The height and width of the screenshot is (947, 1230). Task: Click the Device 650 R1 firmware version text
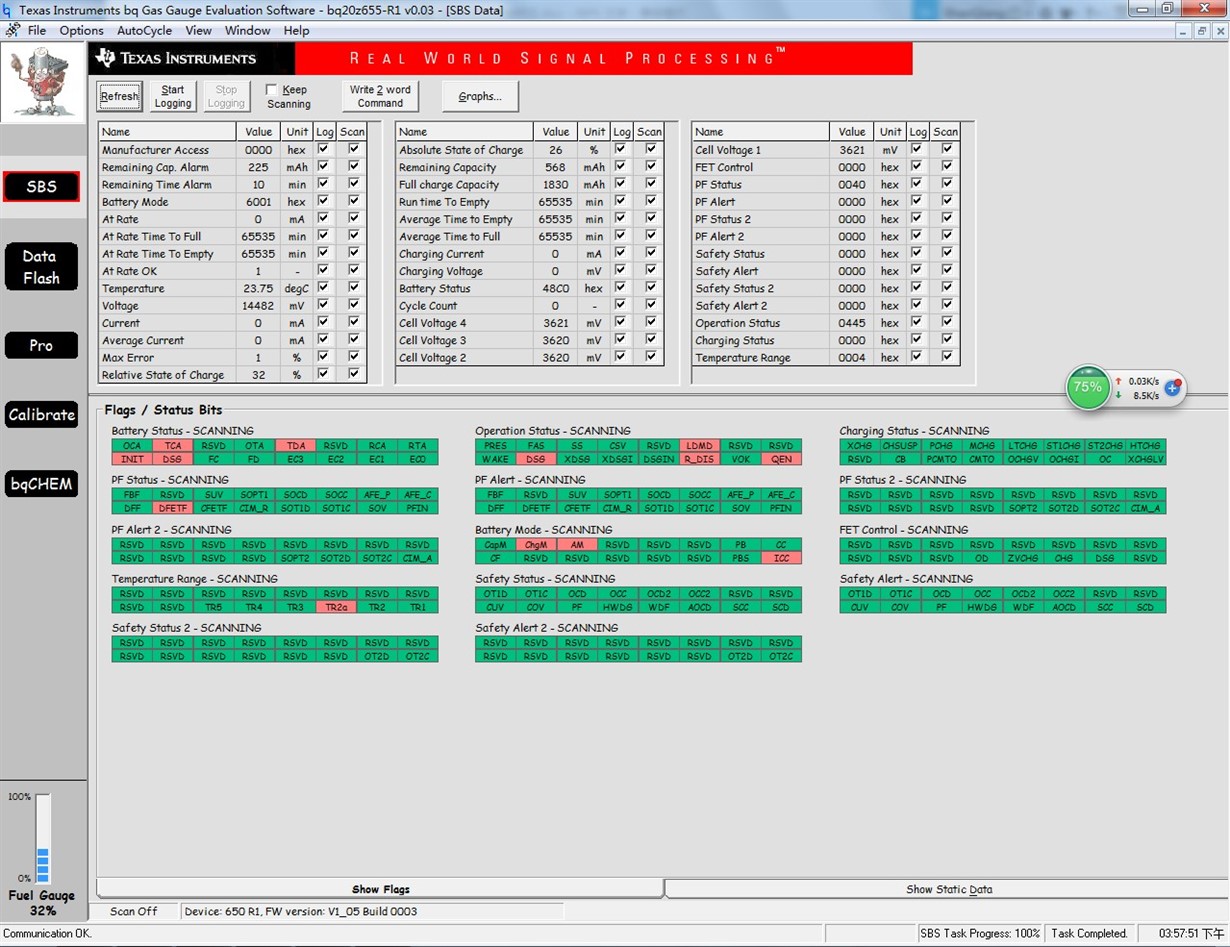coord(301,912)
